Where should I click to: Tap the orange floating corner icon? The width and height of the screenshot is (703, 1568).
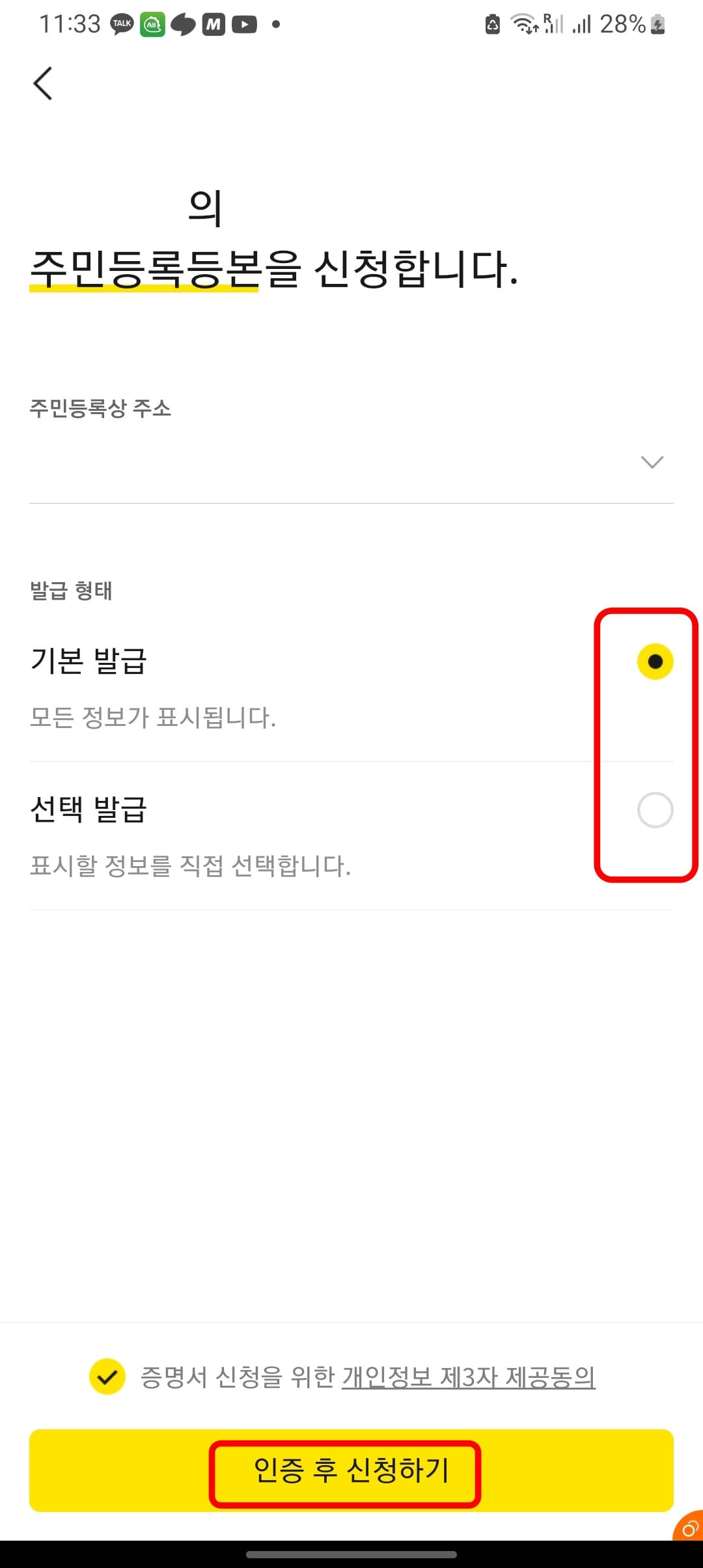[x=689, y=1526]
